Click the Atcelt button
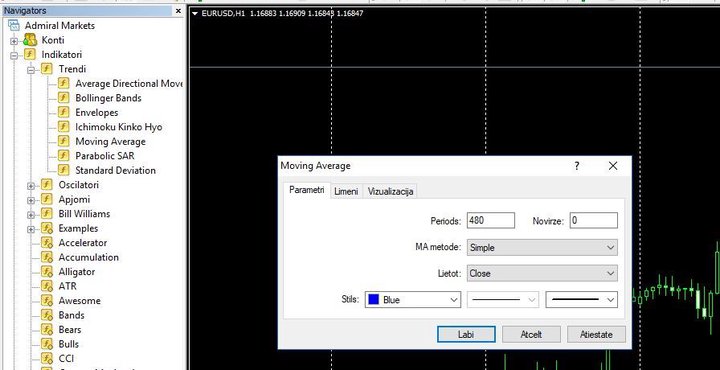 coord(531,335)
